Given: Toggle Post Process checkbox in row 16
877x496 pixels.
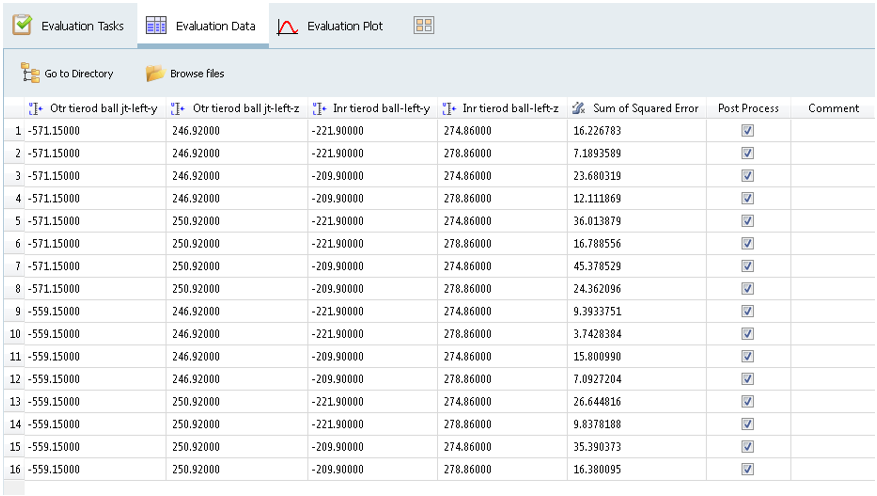Looking at the screenshot, I should (747, 469).
